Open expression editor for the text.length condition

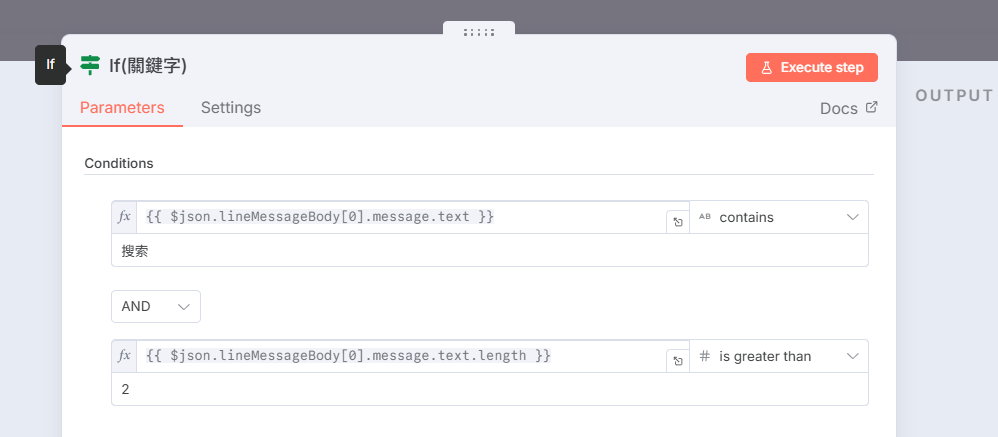[x=678, y=361]
